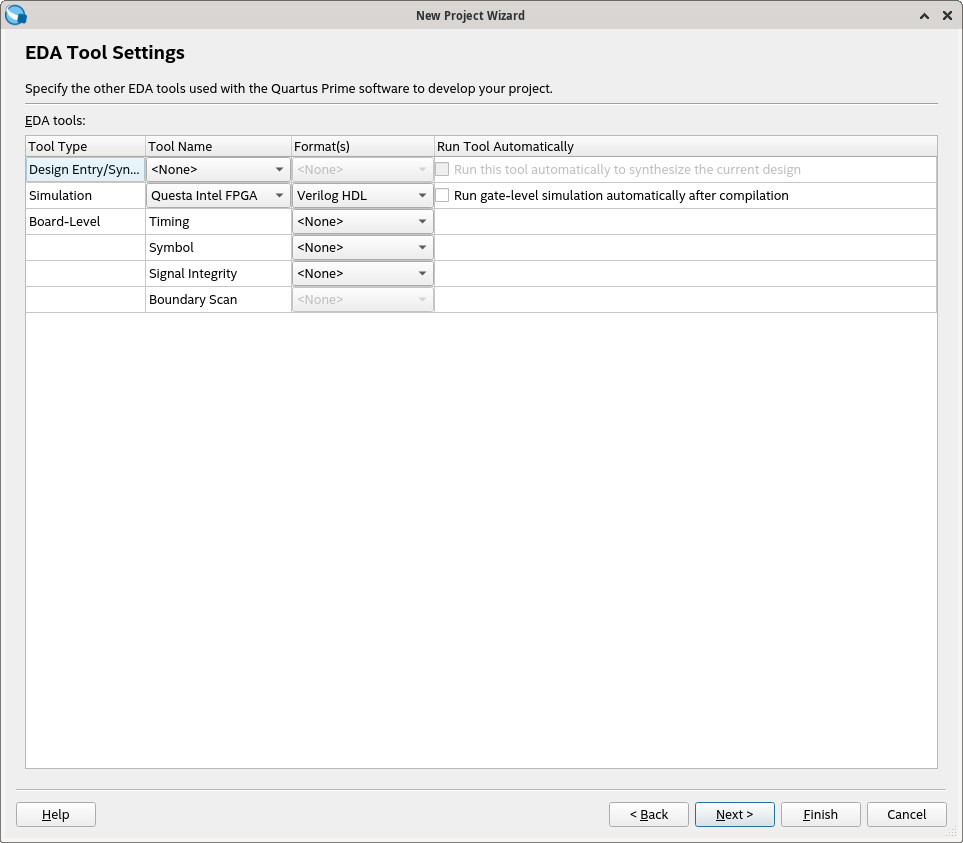963x843 pixels.
Task: Select the Design Entry/Syn... row cell
Action: (85, 169)
